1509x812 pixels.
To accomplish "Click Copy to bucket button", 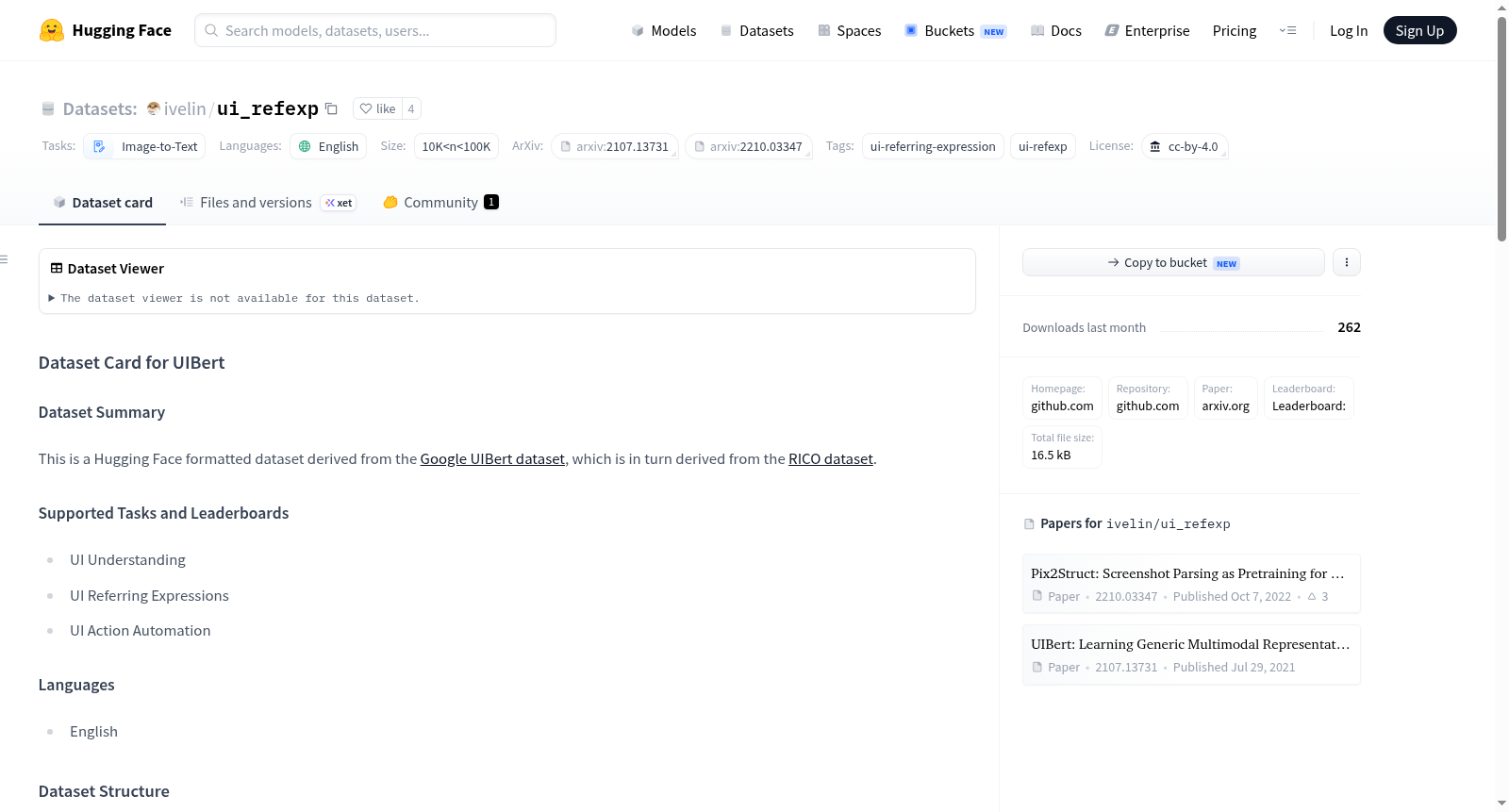I will pos(1173,262).
